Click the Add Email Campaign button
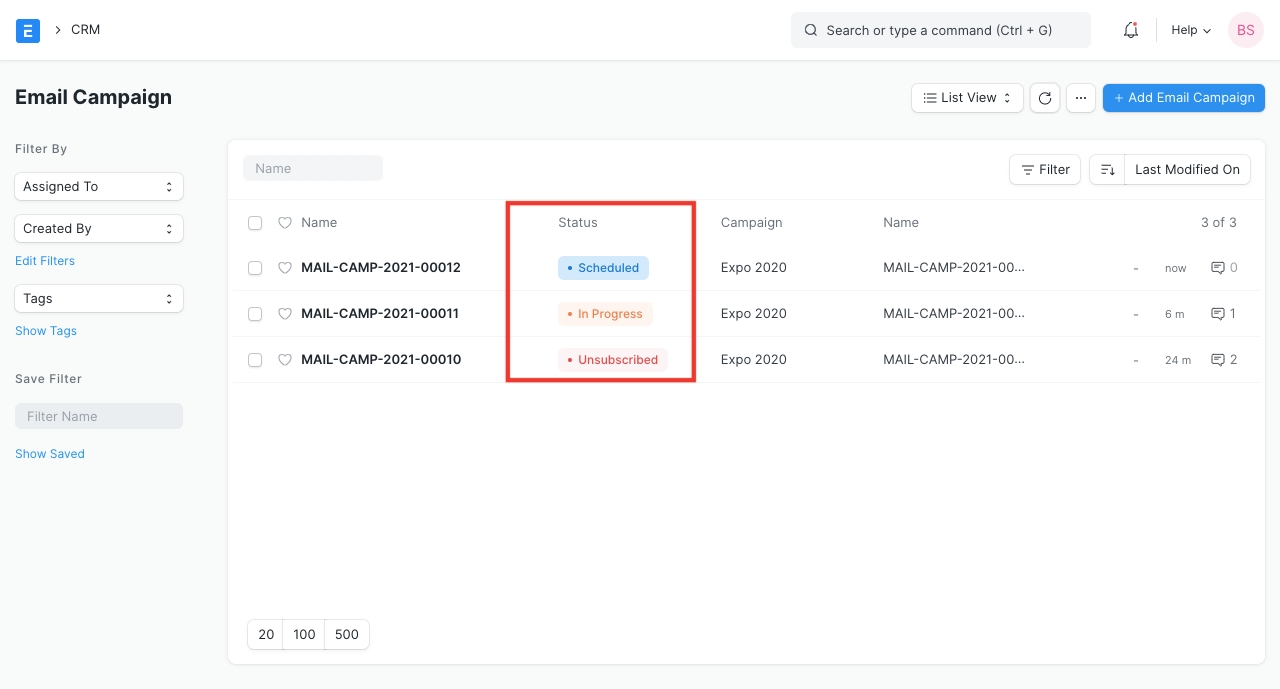This screenshot has width=1280, height=689. (x=1183, y=98)
